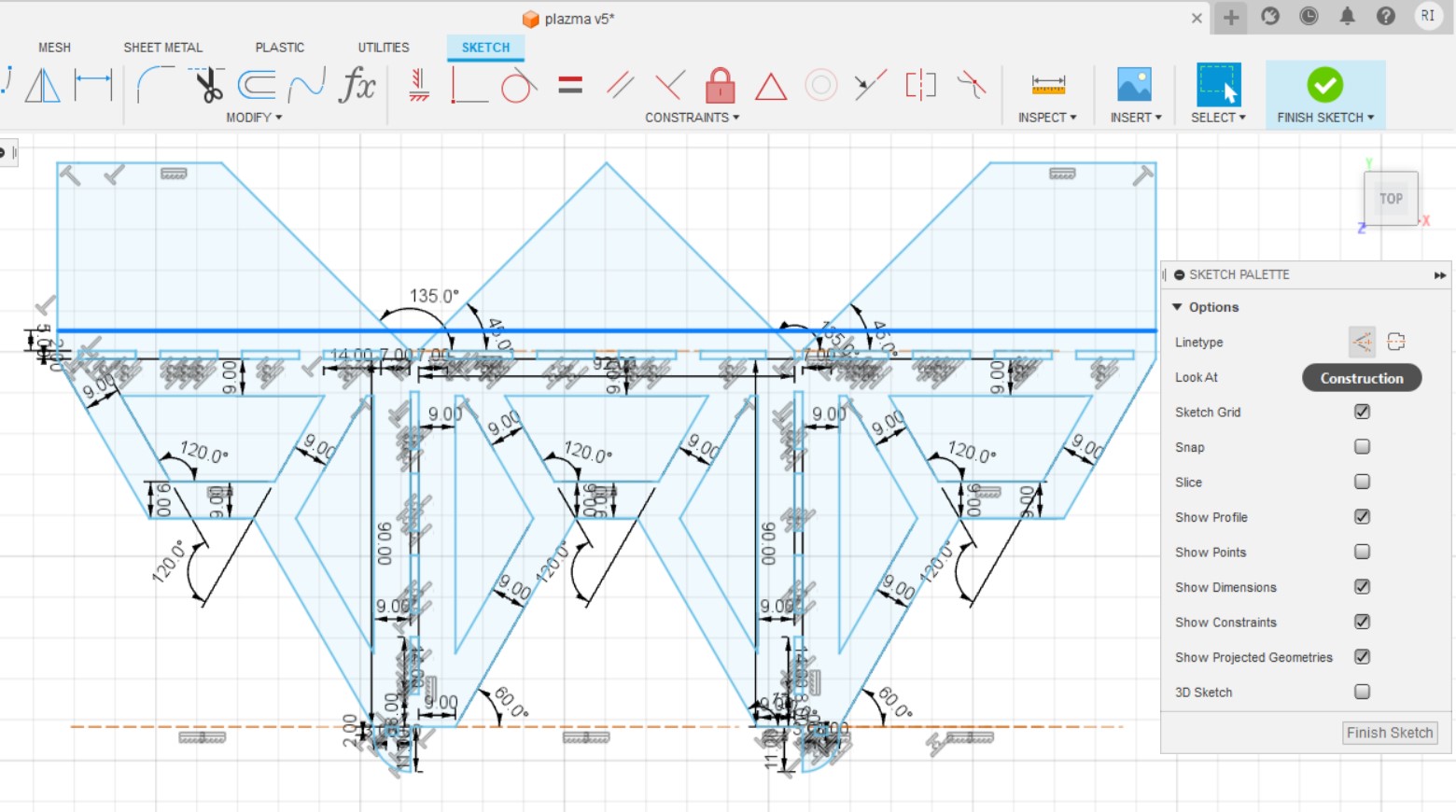This screenshot has width=1456, height=812.
Task: Toggle the Construction linetype icon
Action: click(x=1362, y=342)
